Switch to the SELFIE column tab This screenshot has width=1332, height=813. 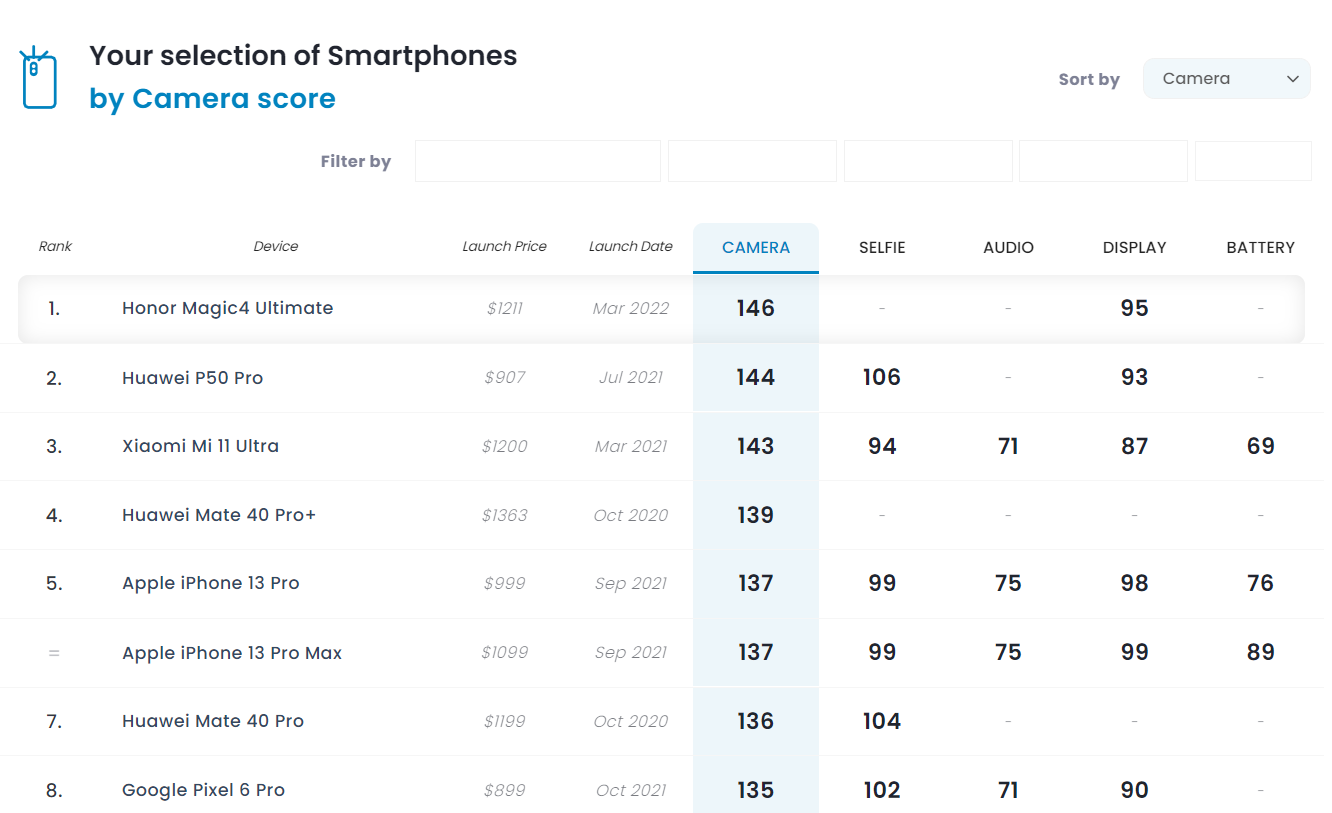point(881,248)
